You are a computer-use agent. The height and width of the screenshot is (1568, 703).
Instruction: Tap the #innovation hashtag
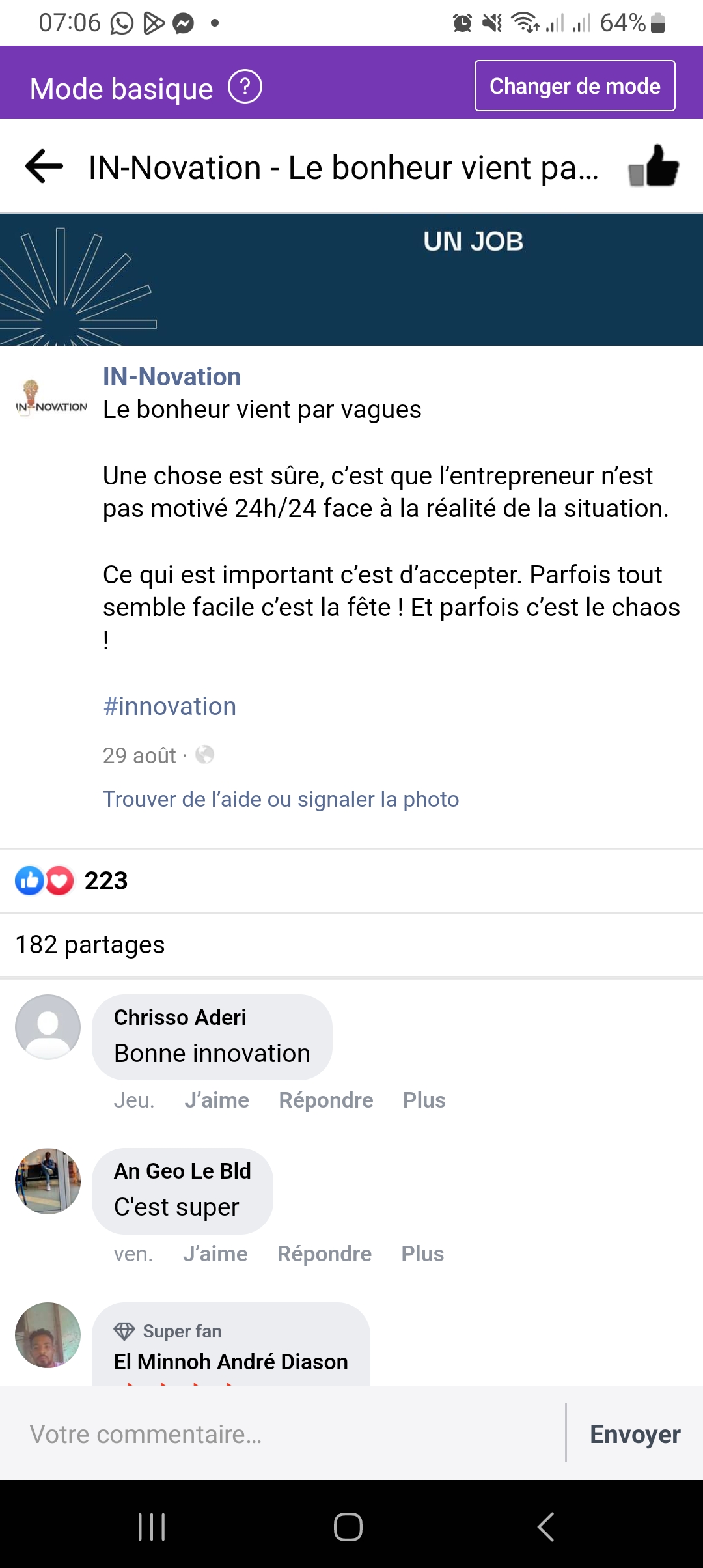pyautogui.click(x=169, y=707)
